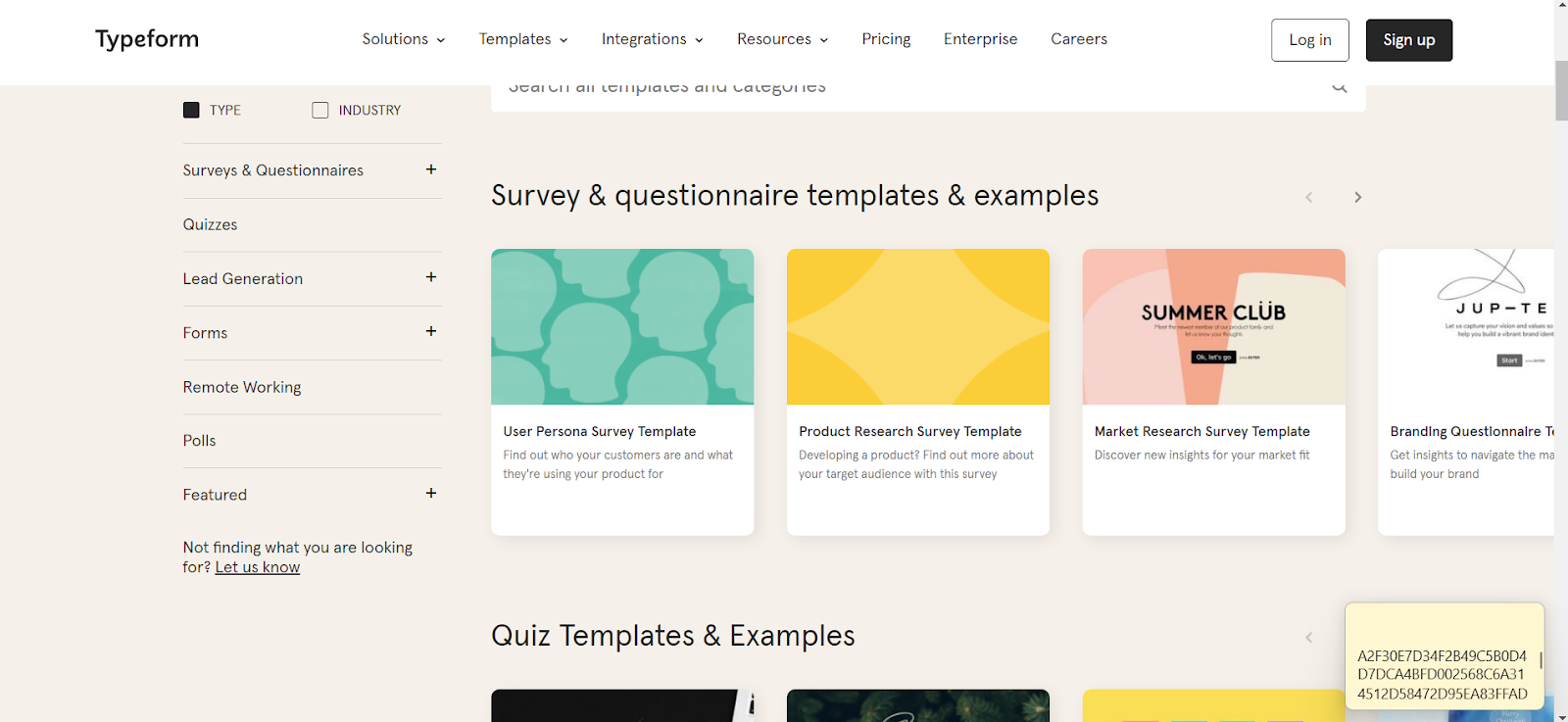Click the Log in button
1568x722 pixels.
pos(1310,40)
